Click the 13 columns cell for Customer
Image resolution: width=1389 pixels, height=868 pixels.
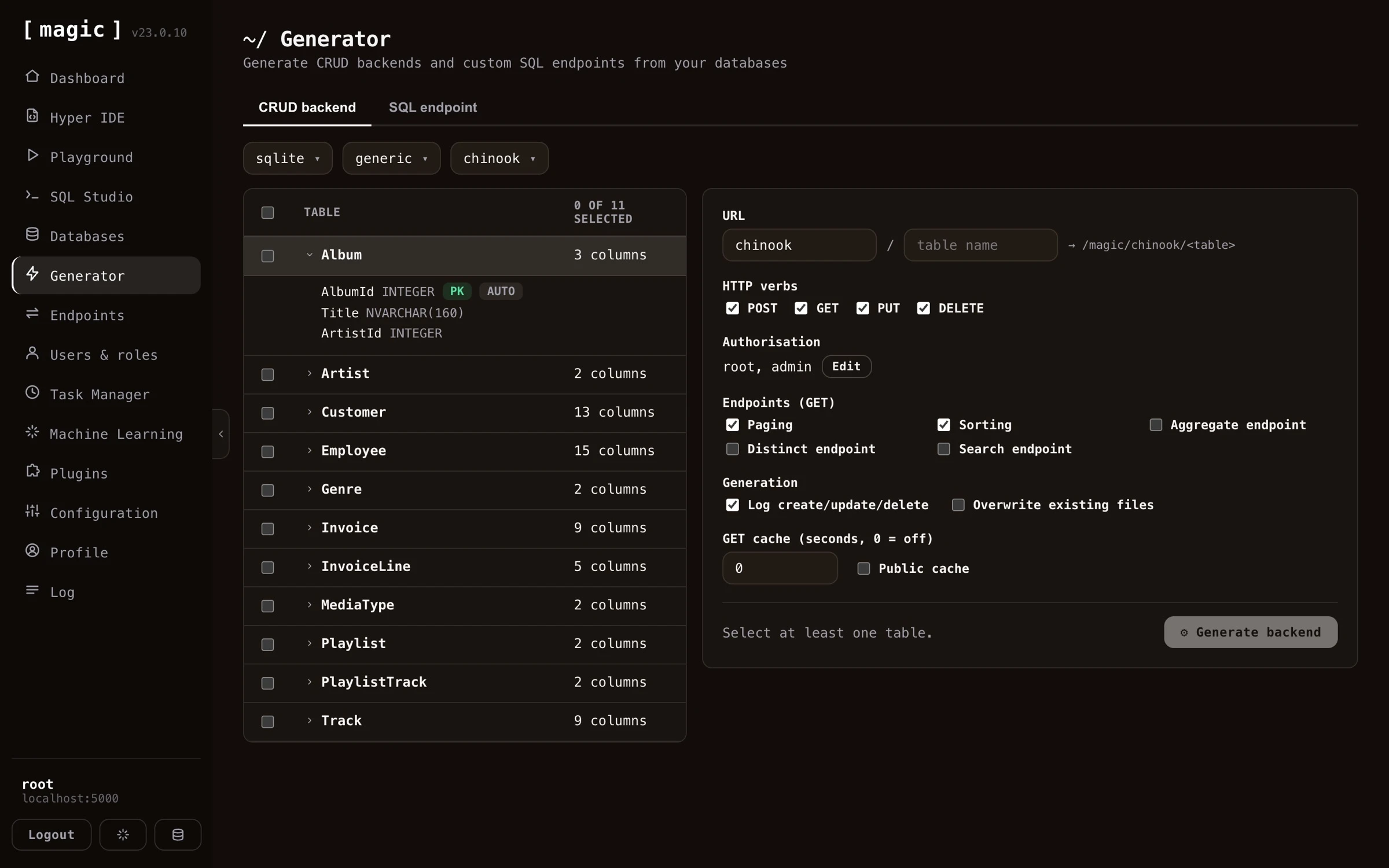pos(614,413)
